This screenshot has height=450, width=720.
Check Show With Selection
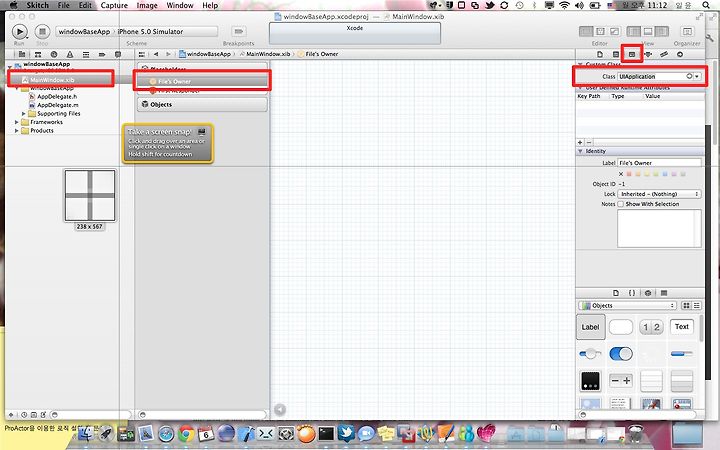[621, 204]
